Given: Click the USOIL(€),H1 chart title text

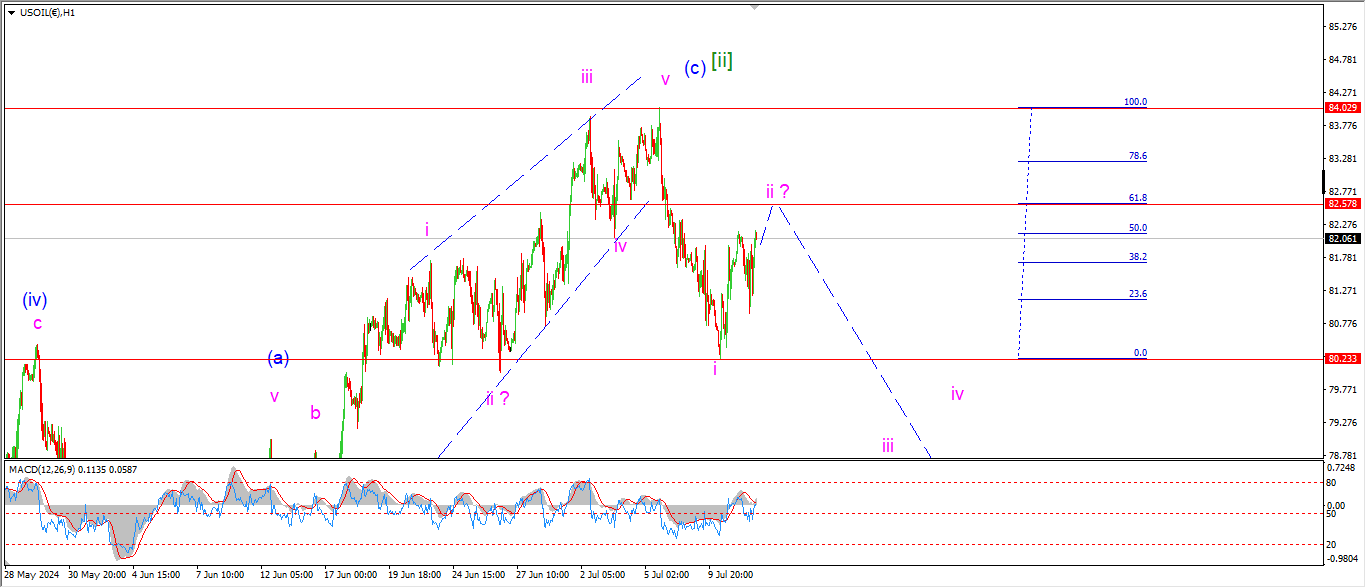Looking at the screenshot, I should click(x=47, y=12).
